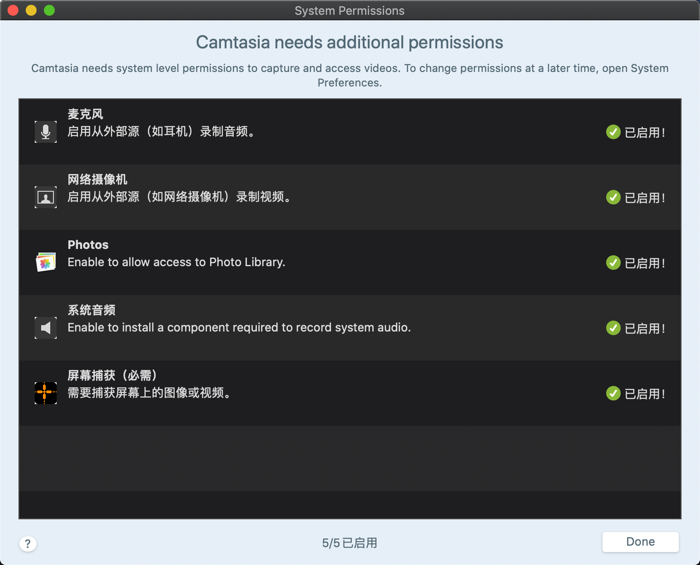Screen dimensions: 700x565
Task: Click the webcam permission icon
Action: point(46,197)
